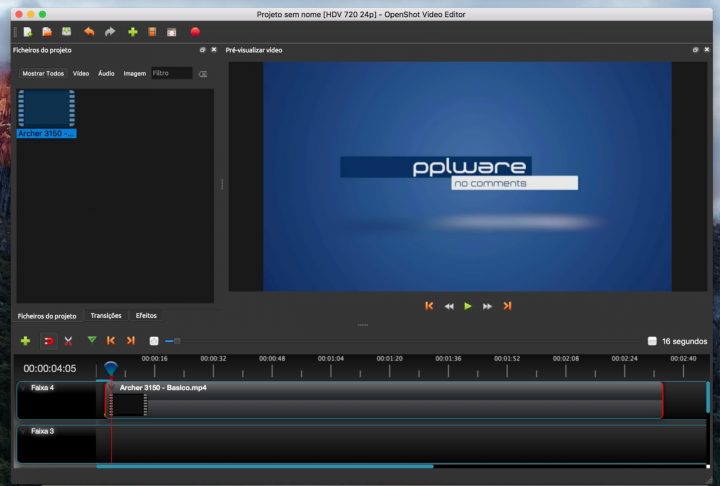Open the Faixa 3 track menu arrow
The width and height of the screenshot is (720, 486).
tap(24, 431)
